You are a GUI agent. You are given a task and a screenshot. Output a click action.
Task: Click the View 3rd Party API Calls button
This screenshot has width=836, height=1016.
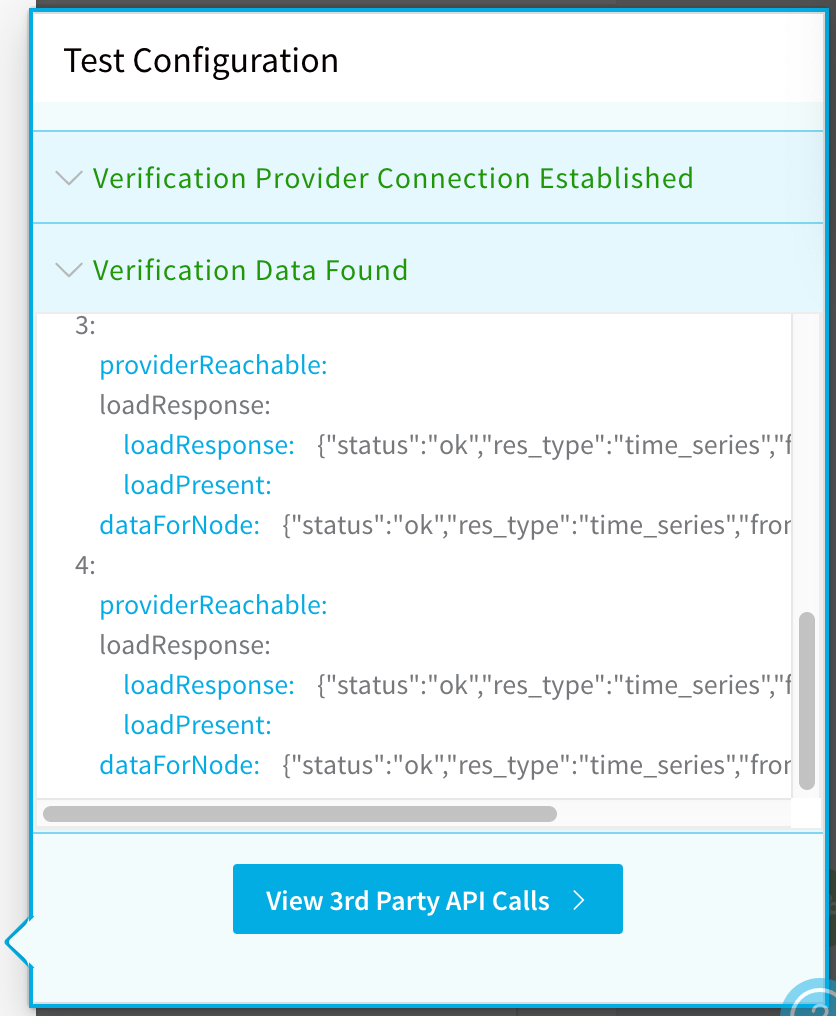tap(428, 899)
